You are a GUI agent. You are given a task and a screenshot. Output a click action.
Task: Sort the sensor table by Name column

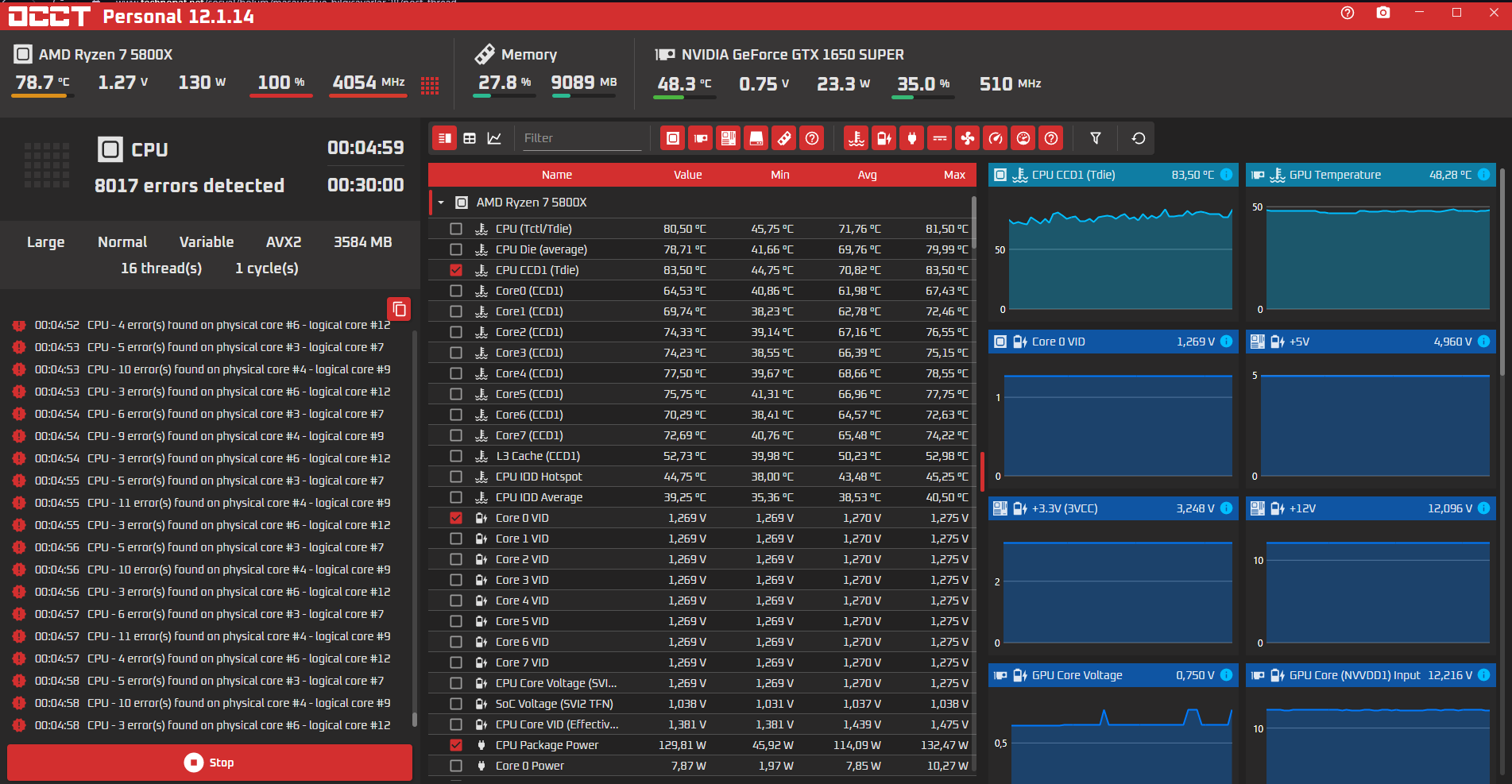tap(557, 175)
